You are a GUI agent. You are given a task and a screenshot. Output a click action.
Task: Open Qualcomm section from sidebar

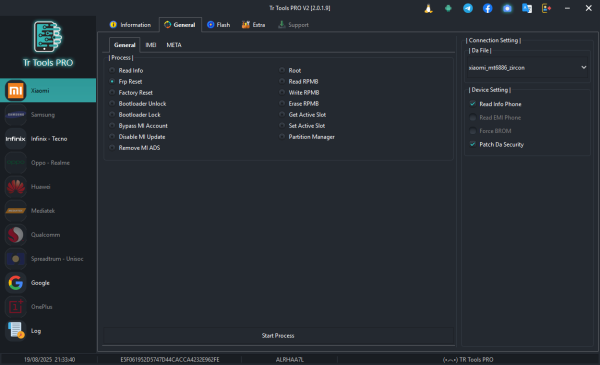(48, 235)
